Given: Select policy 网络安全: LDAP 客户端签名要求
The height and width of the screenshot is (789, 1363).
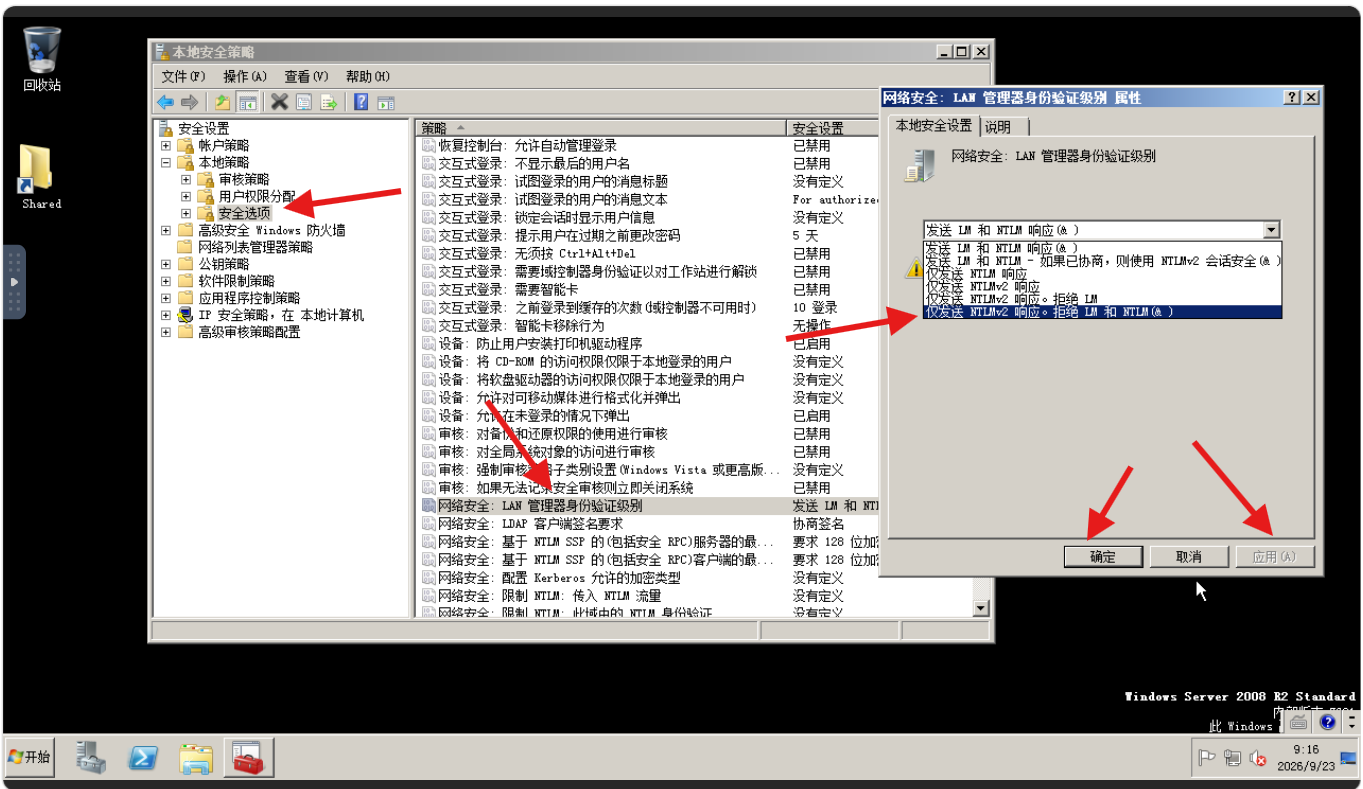Looking at the screenshot, I should [x=531, y=524].
